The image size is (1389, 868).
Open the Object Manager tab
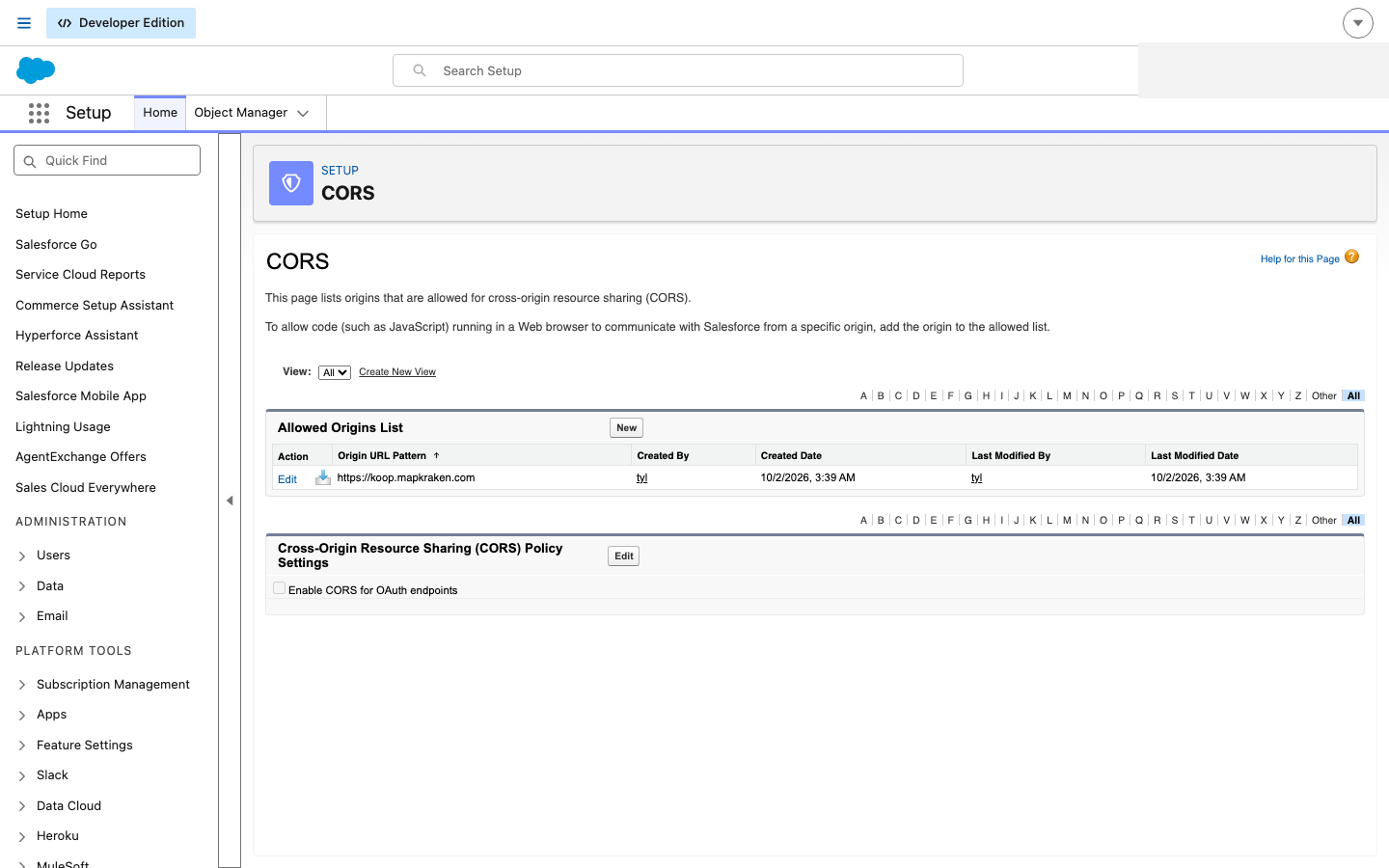241,113
